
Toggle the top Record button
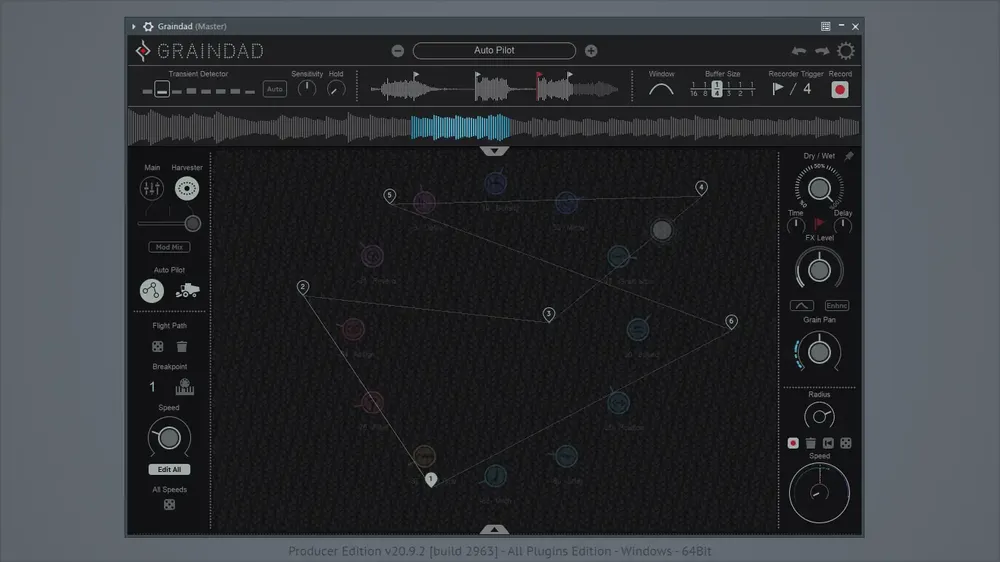[840, 90]
